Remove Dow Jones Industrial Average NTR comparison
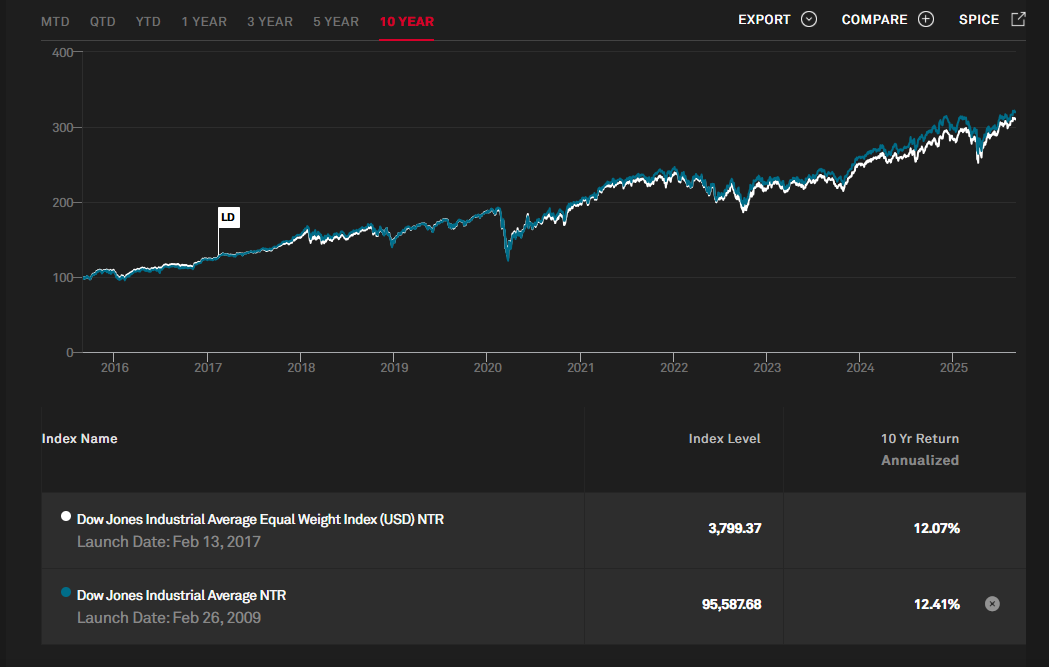 (991, 603)
